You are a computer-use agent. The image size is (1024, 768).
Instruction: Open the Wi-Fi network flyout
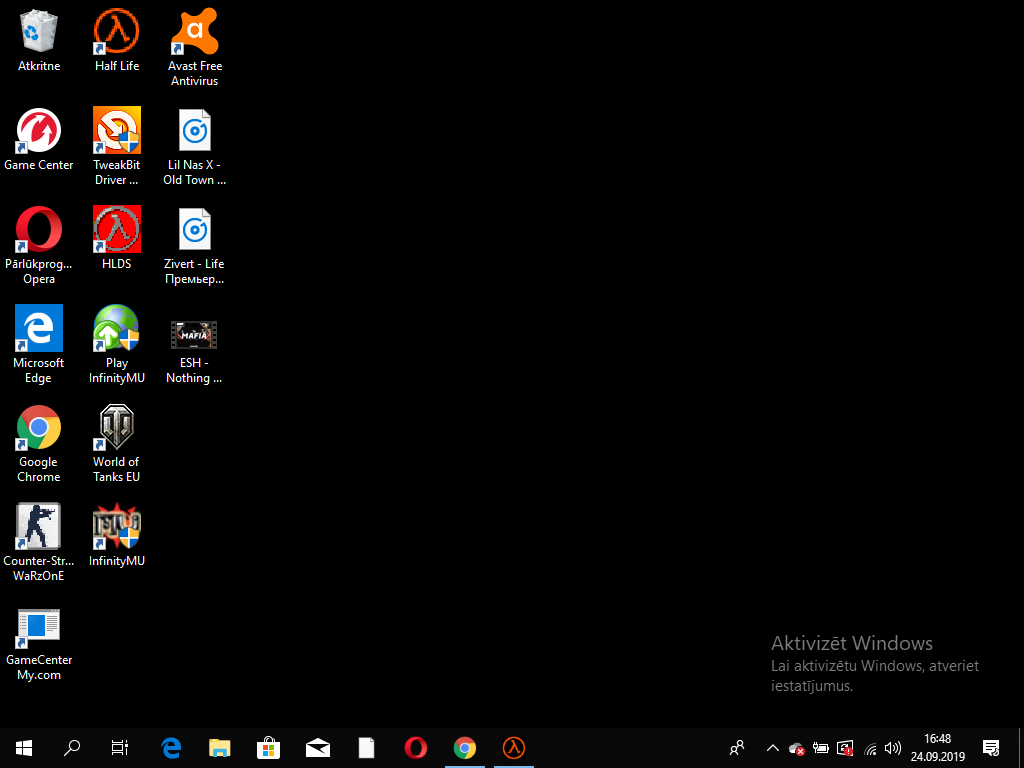click(870, 748)
